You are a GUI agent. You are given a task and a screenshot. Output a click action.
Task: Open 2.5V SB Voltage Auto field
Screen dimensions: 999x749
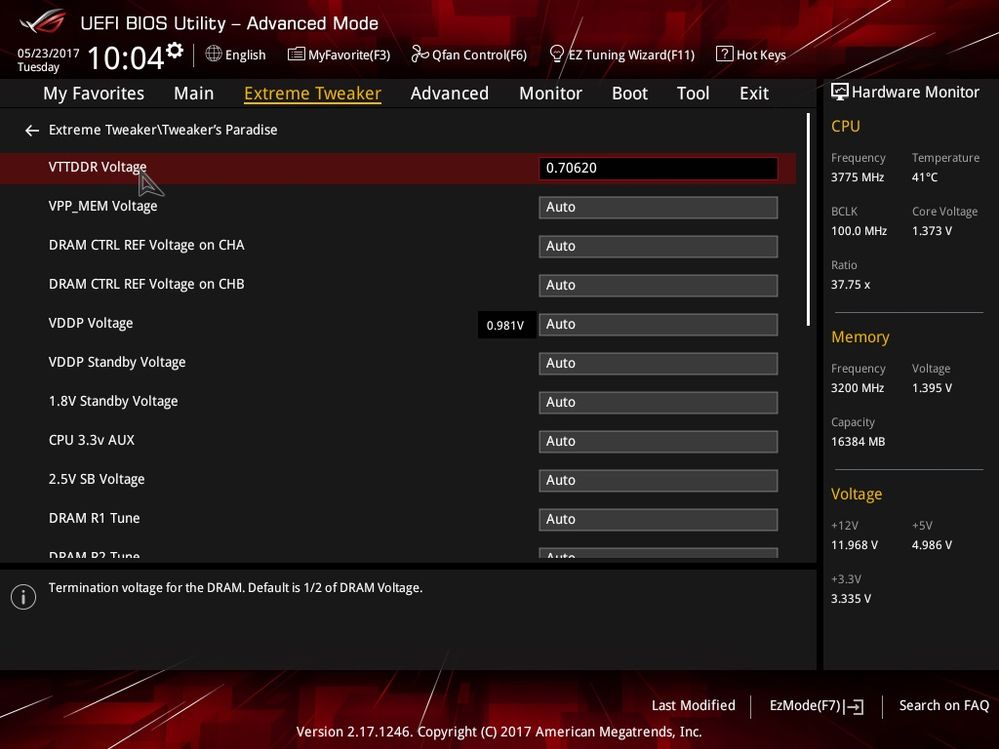coord(658,480)
